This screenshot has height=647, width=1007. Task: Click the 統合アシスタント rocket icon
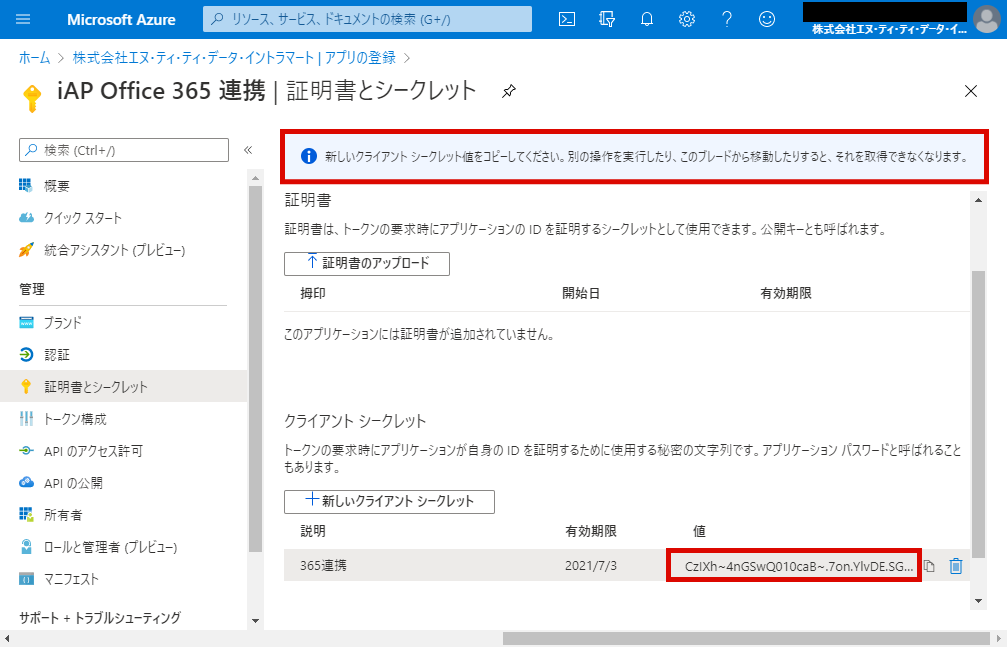pos(26,250)
